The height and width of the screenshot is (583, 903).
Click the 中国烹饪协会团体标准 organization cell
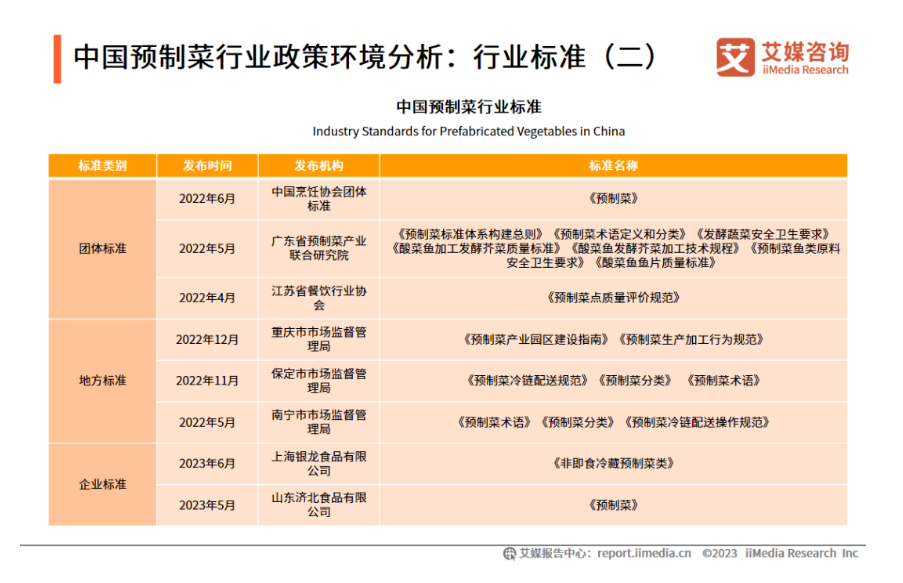point(318,198)
